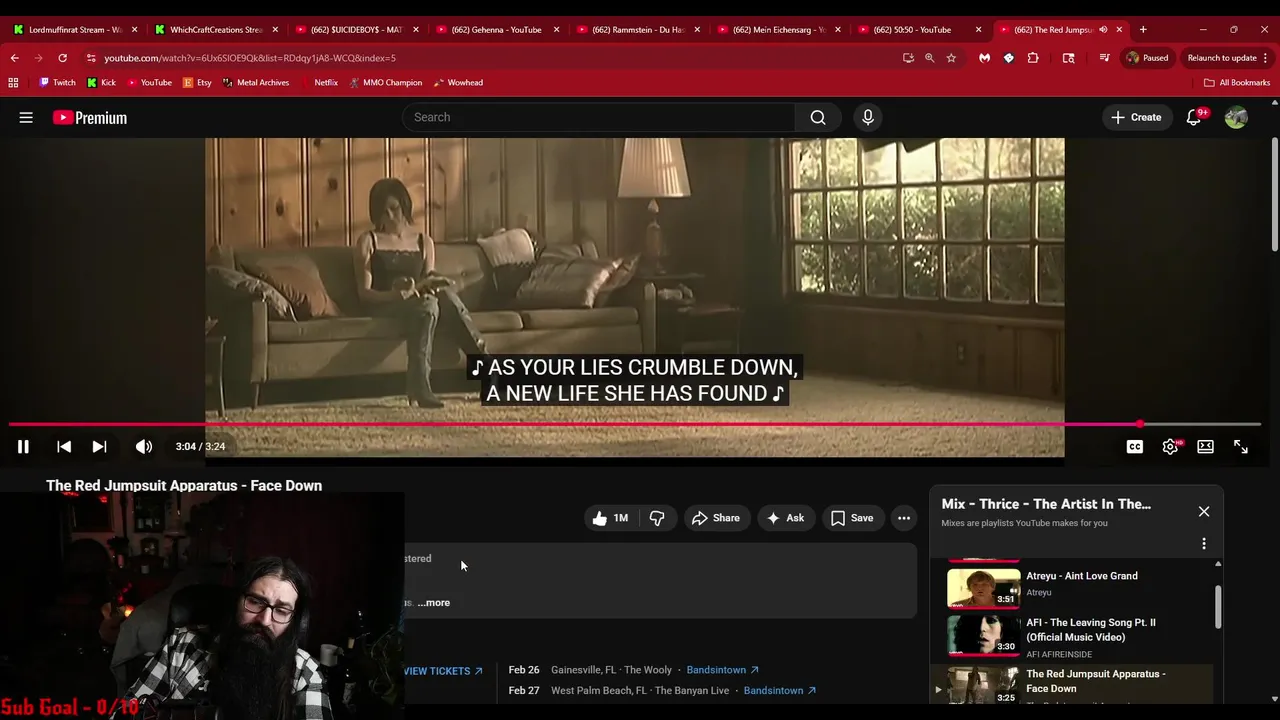
Task: Open the Metal Archives bookmark
Action: 256,83
